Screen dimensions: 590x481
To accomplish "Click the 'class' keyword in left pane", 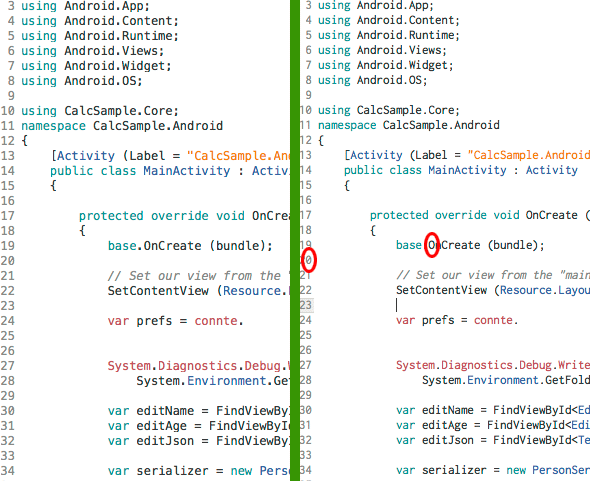I will (118, 171).
